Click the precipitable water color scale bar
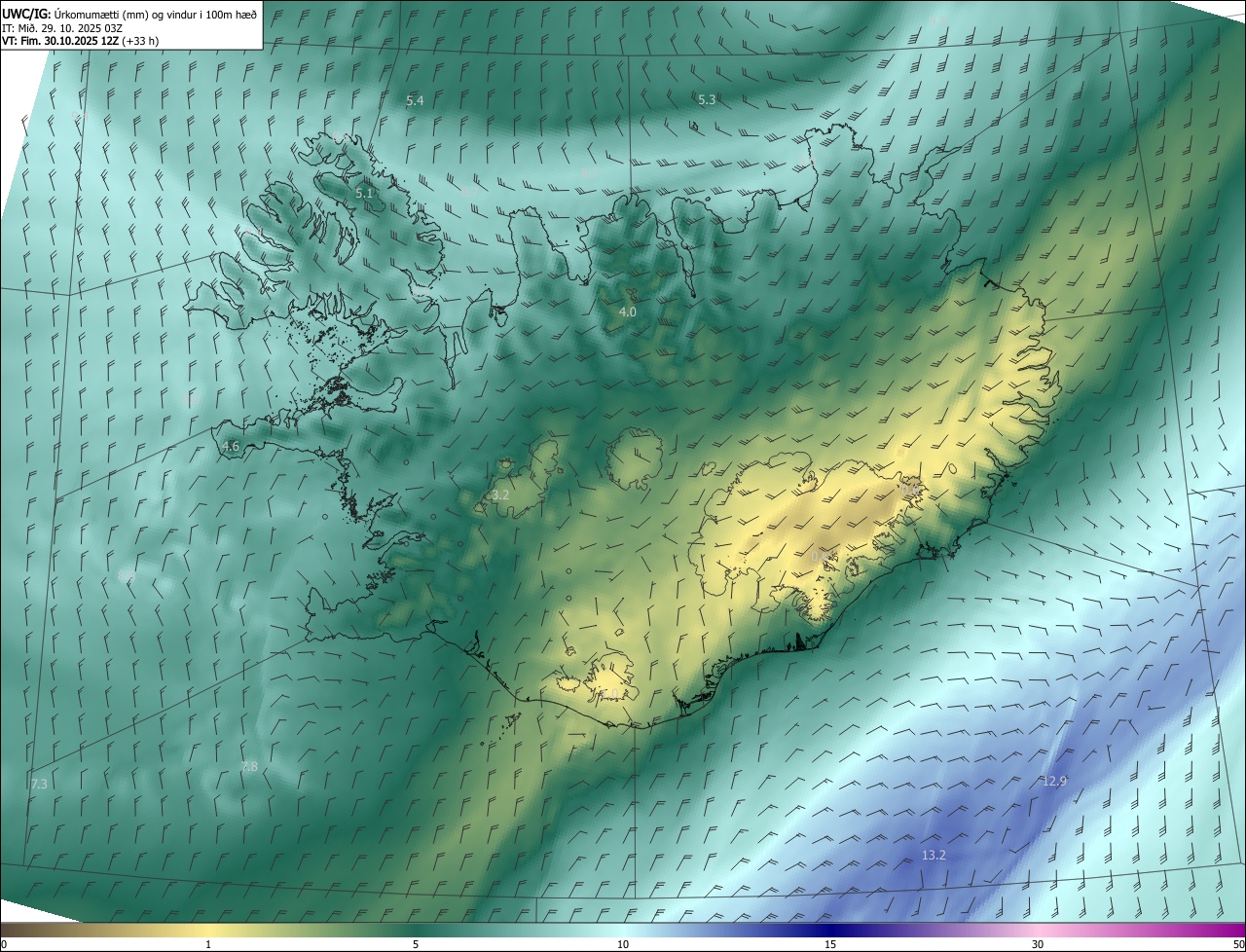This screenshot has height=952, width=1246. [623, 931]
